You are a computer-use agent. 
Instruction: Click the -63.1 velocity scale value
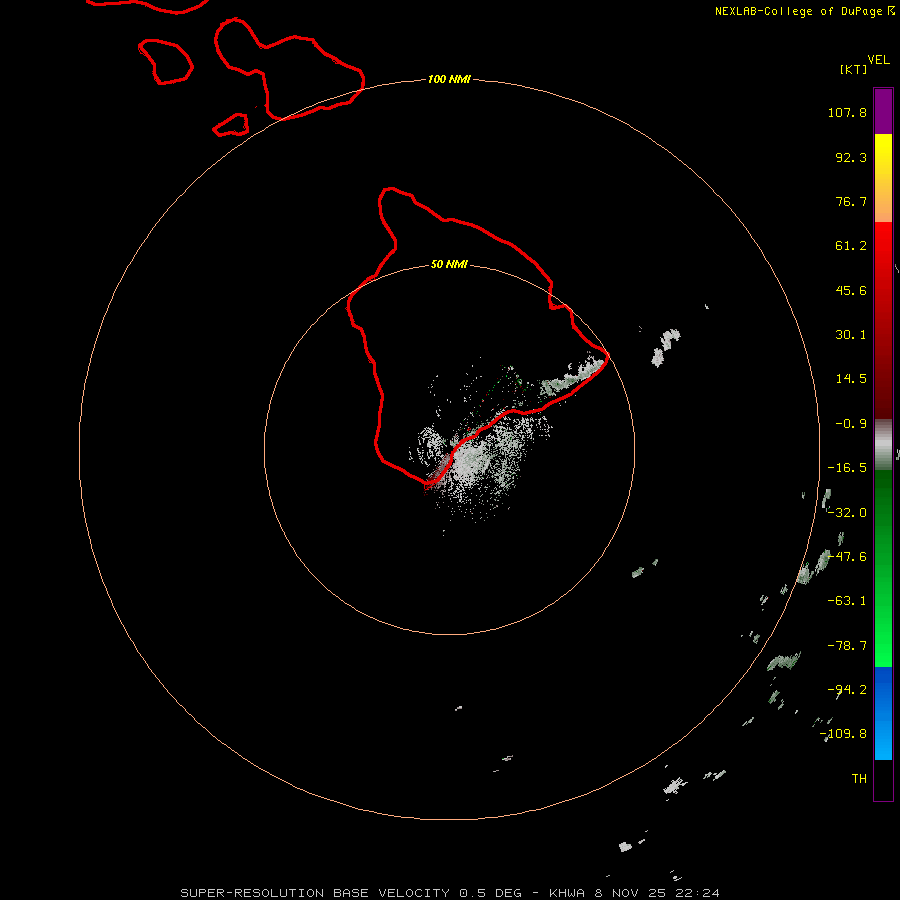(x=847, y=601)
